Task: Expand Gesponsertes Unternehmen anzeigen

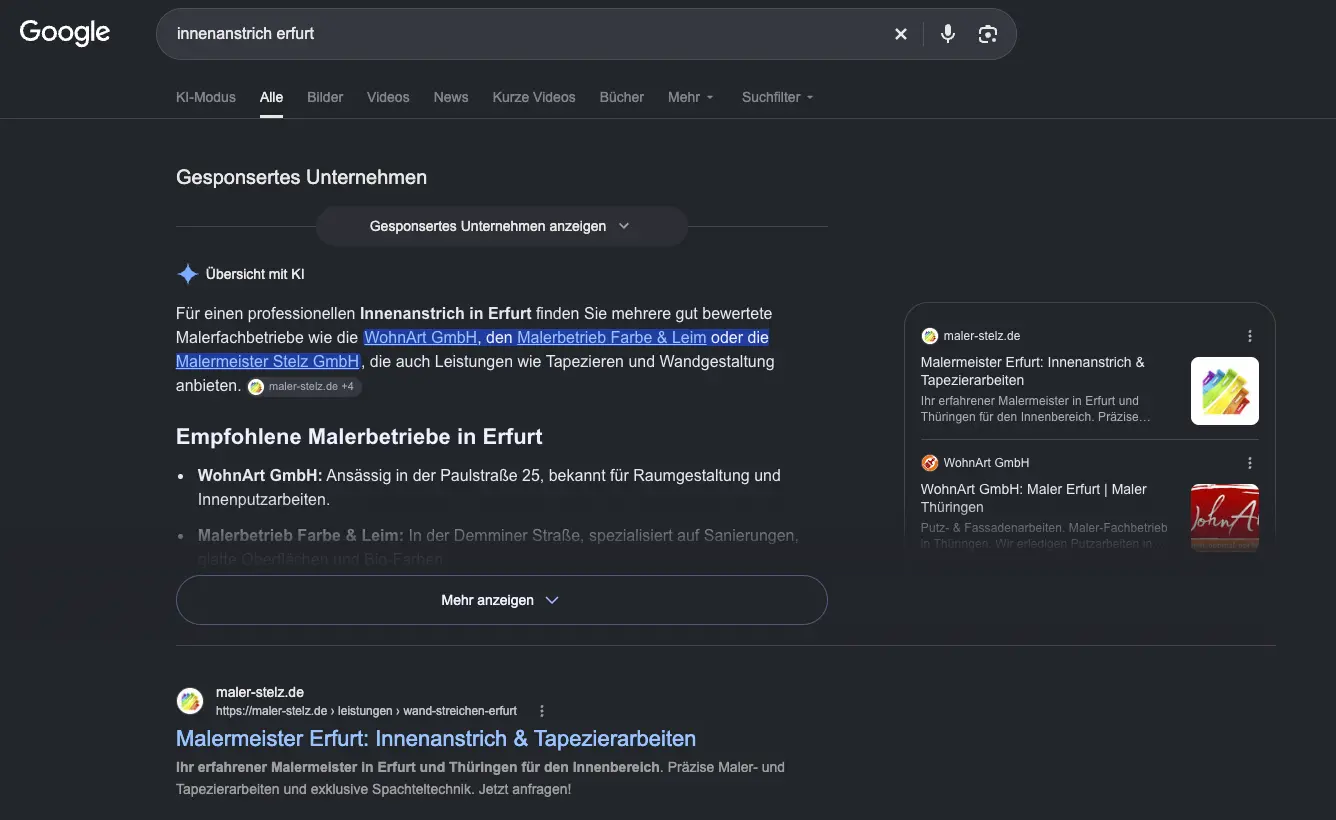Action: click(x=501, y=226)
